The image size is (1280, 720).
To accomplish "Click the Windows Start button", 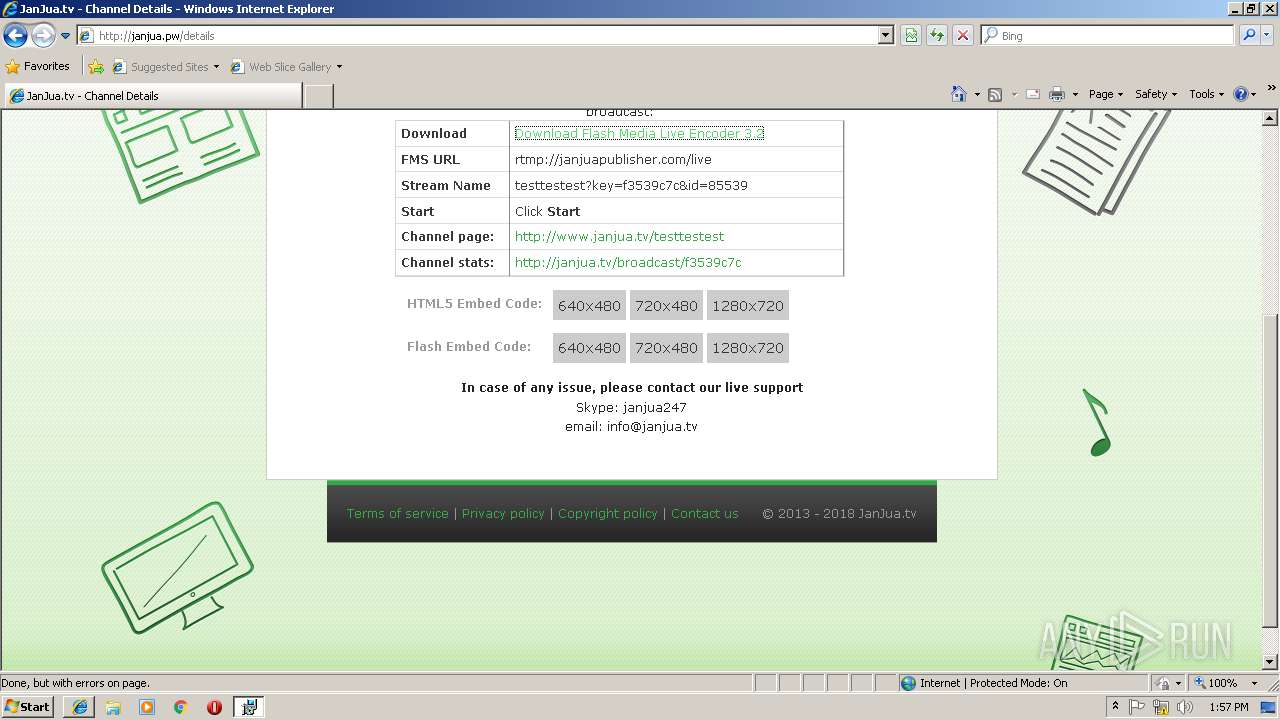I will click(x=27, y=706).
